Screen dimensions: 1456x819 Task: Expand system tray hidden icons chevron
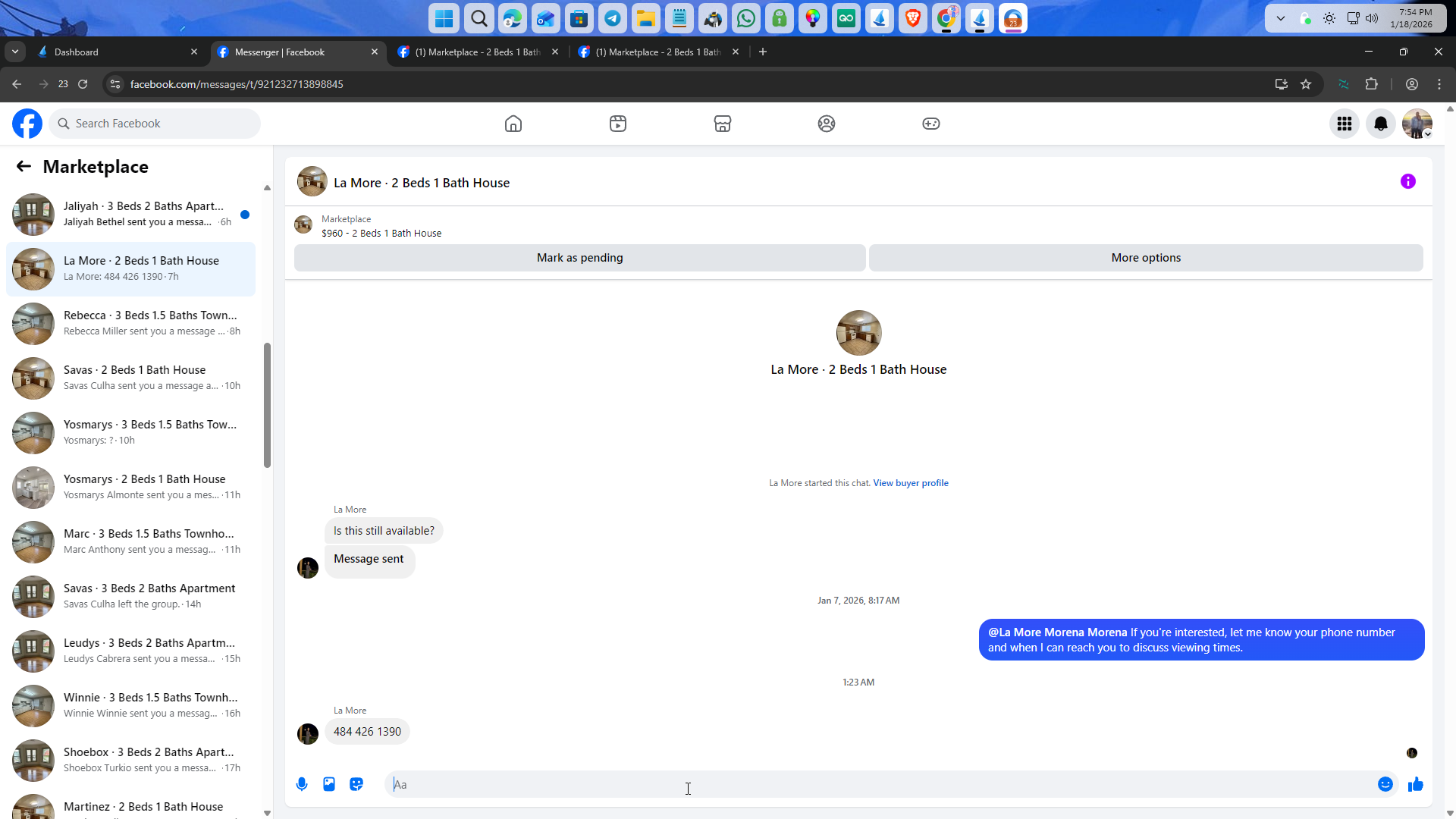tap(1281, 18)
